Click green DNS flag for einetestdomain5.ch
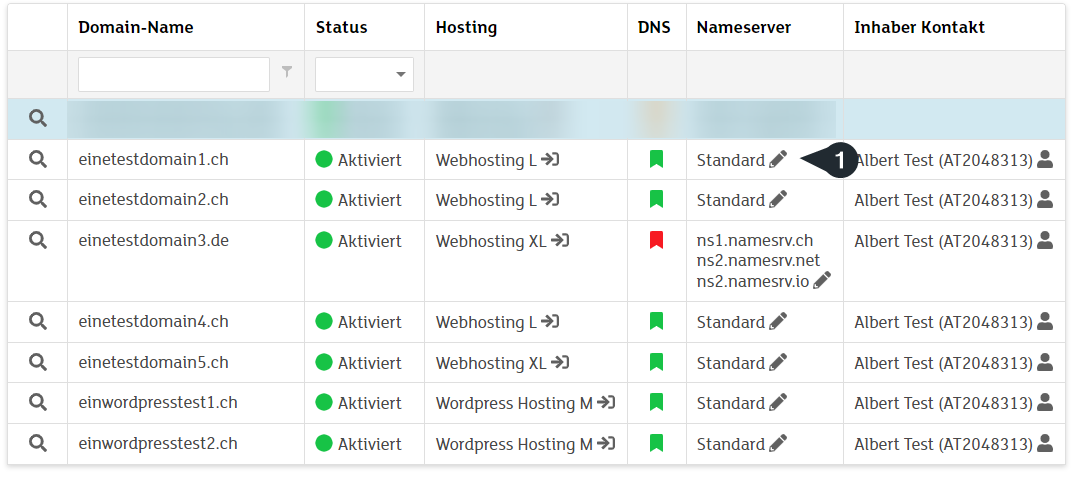 (x=656, y=362)
